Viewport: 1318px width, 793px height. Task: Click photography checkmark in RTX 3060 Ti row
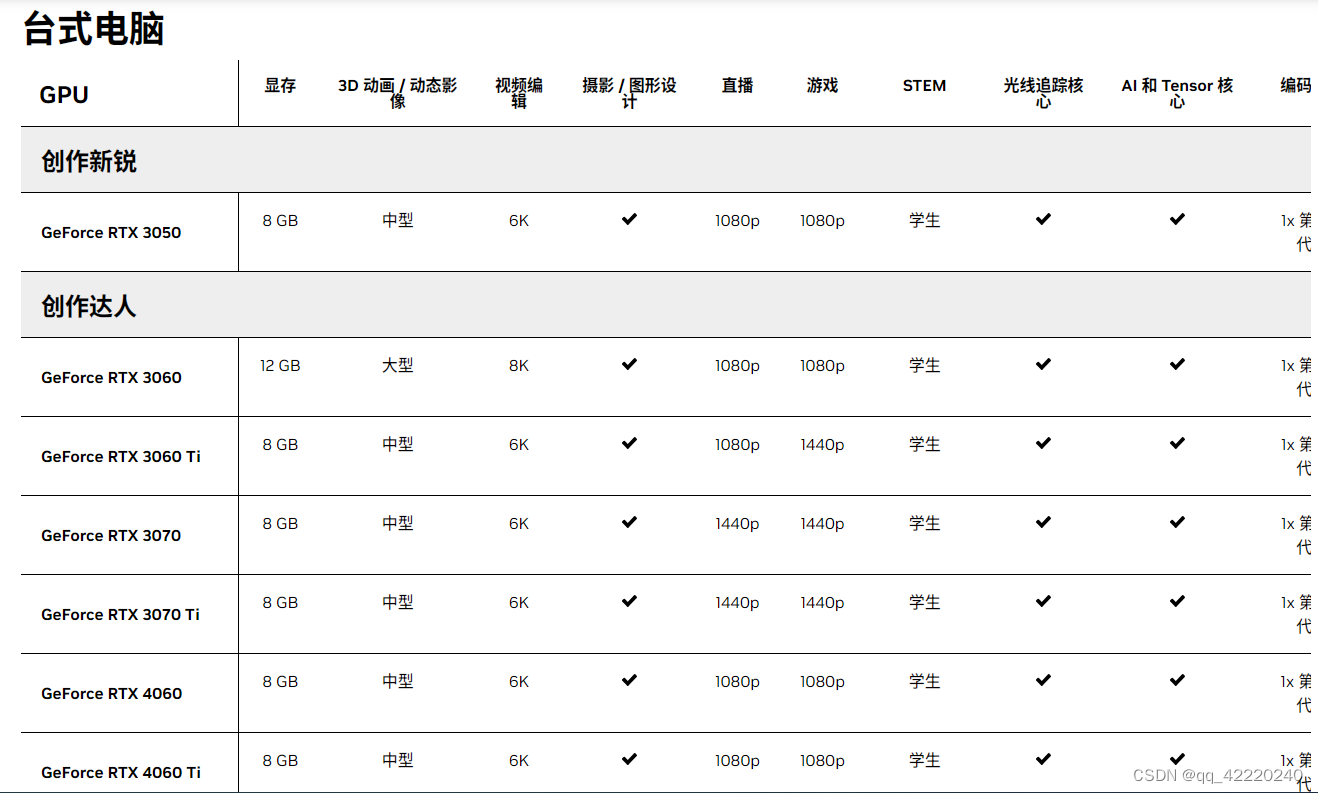click(x=629, y=443)
